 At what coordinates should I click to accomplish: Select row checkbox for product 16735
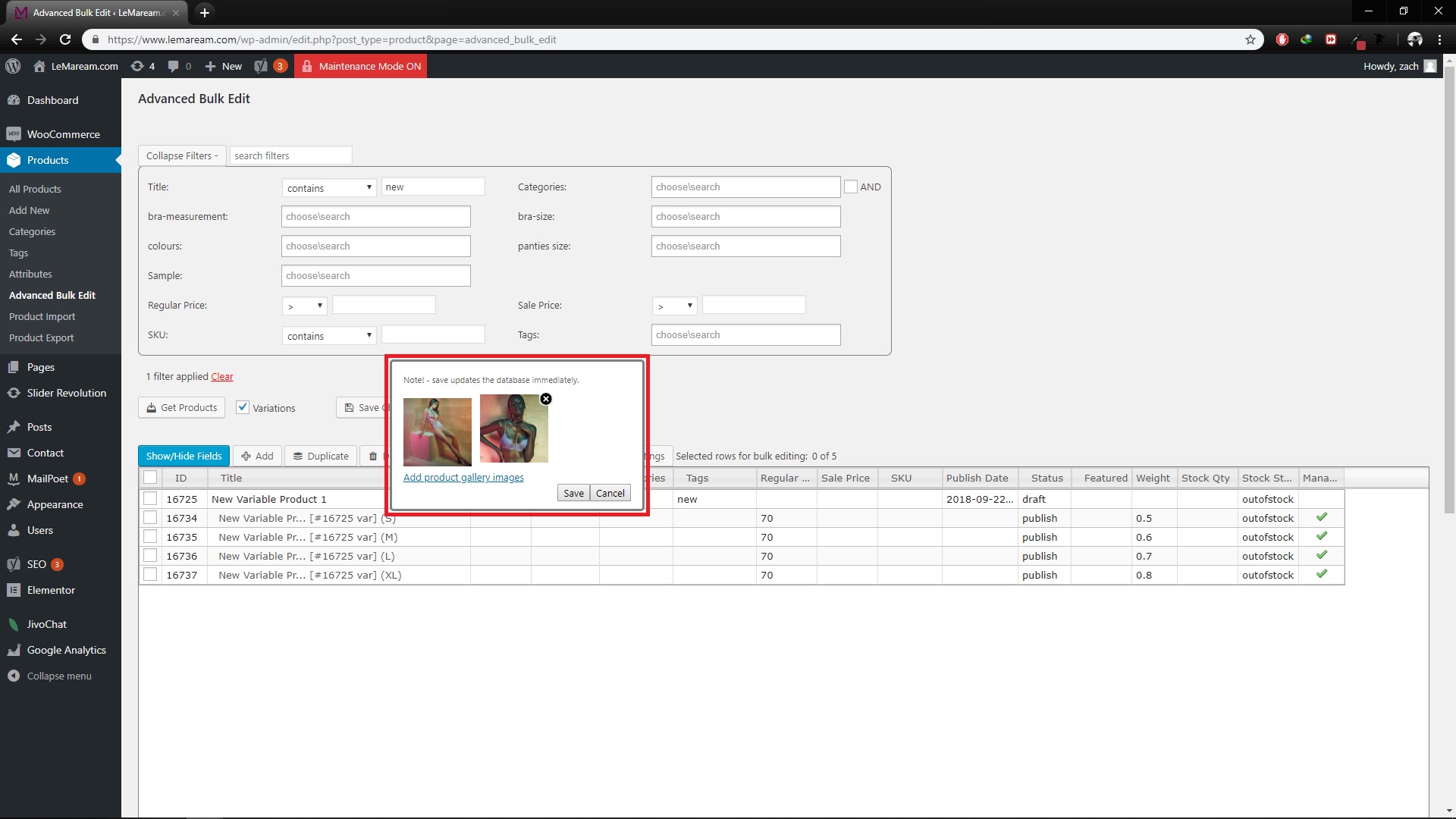(150, 536)
